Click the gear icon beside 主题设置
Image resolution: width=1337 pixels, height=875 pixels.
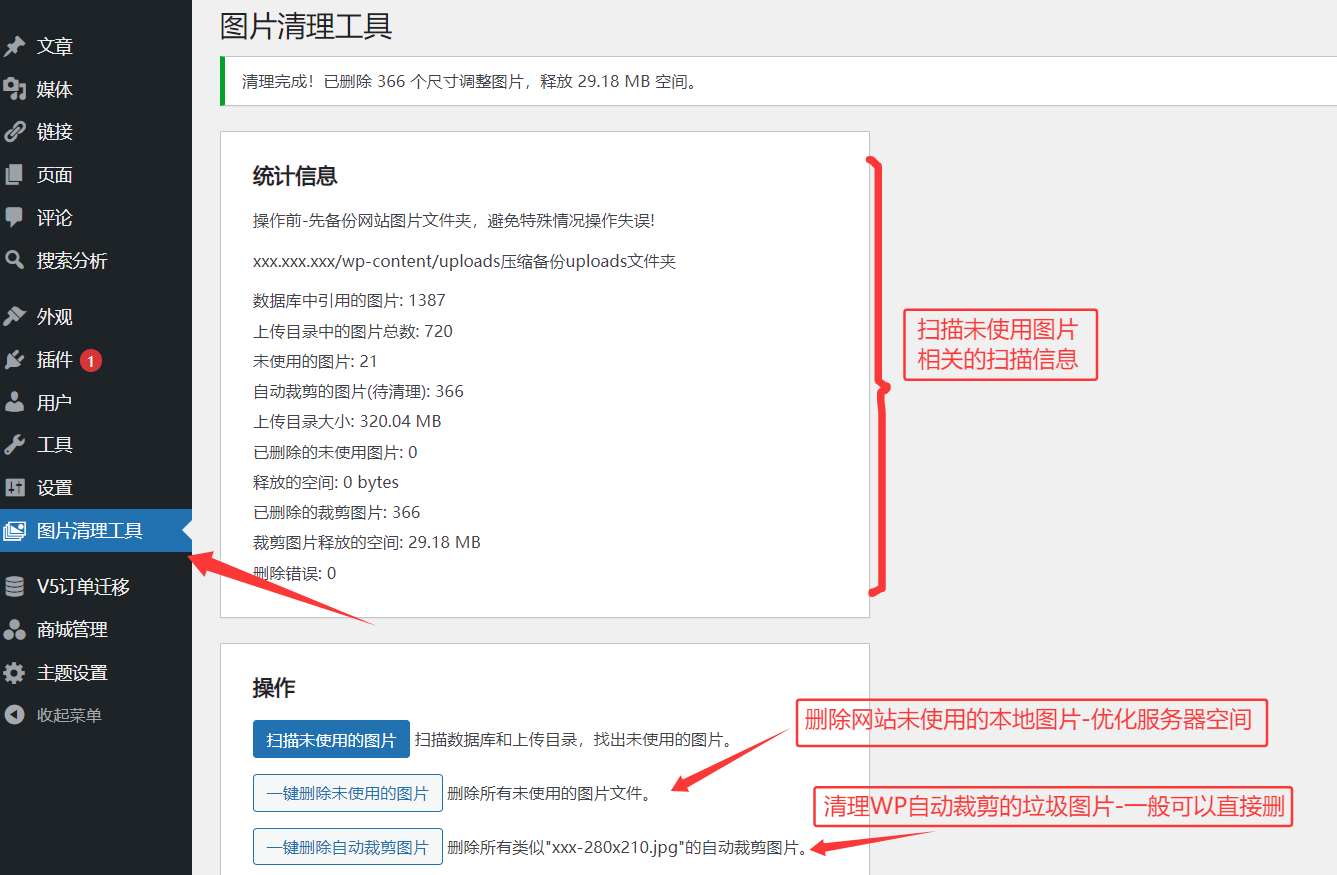point(15,673)
